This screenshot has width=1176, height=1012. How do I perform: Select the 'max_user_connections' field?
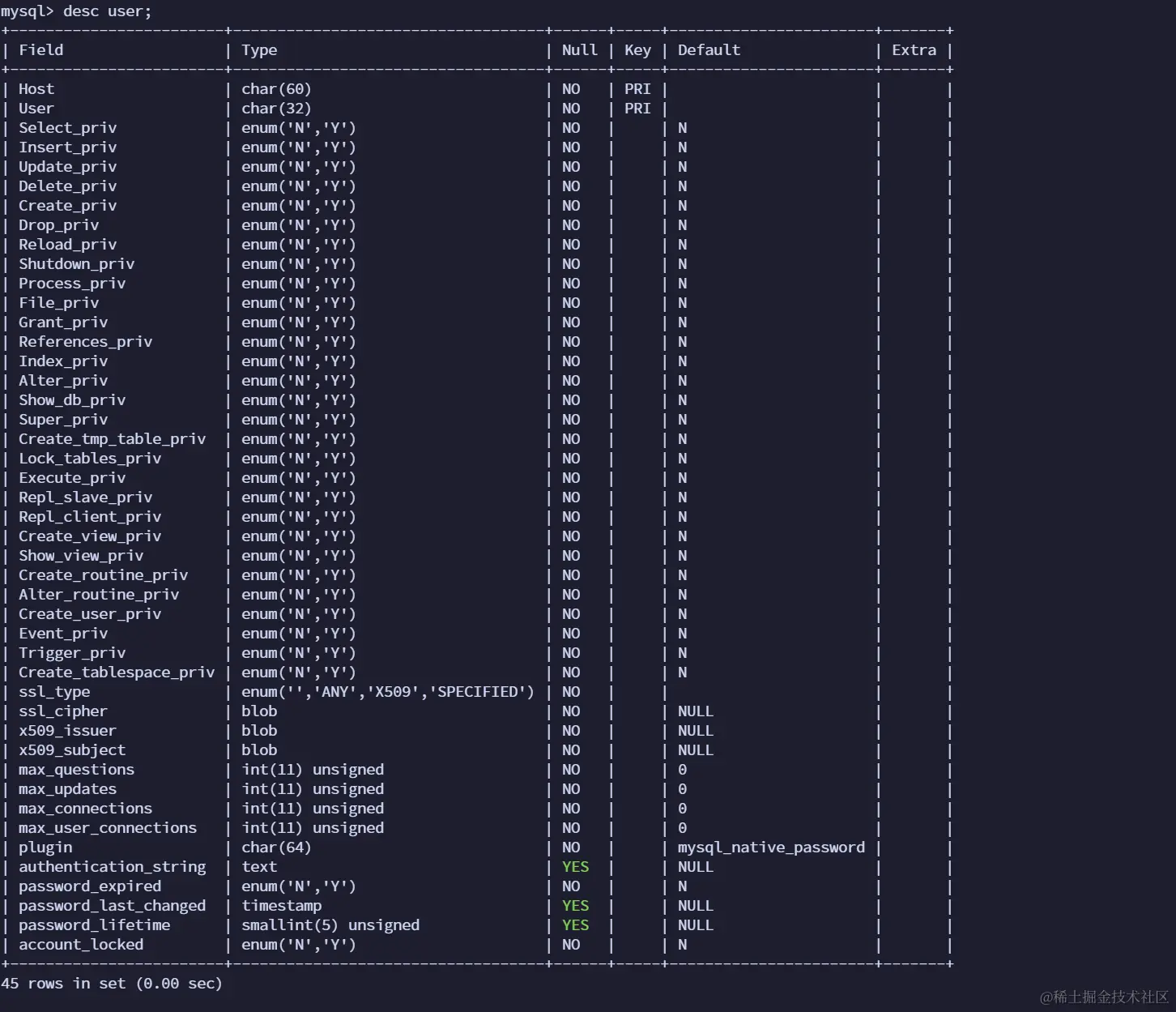pyautogui.click(x=108, y=828)
